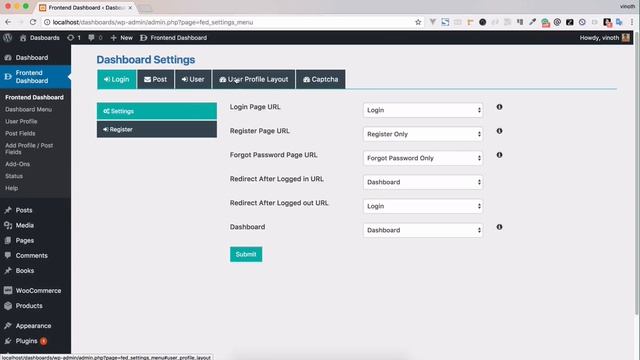
Task: Select the Settings side tab
Action: 157,111
